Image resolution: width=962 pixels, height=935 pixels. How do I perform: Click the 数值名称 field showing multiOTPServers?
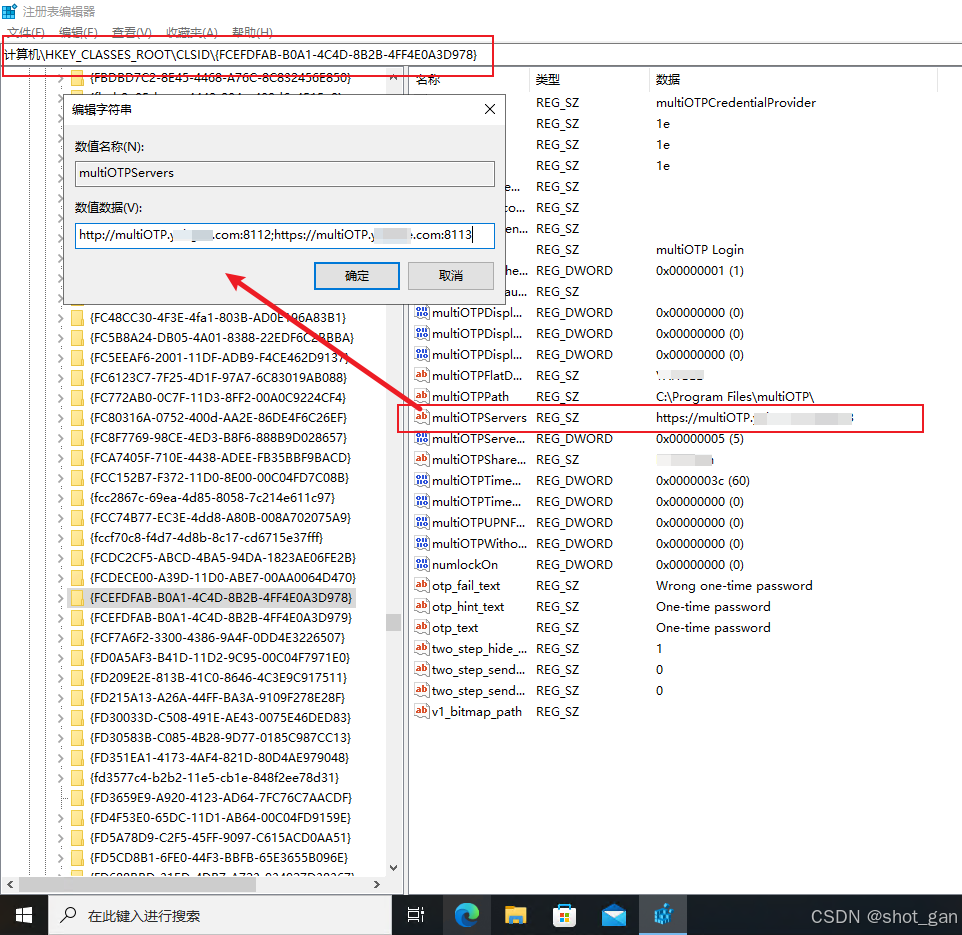pyautogui.click(x=285, y=174)
